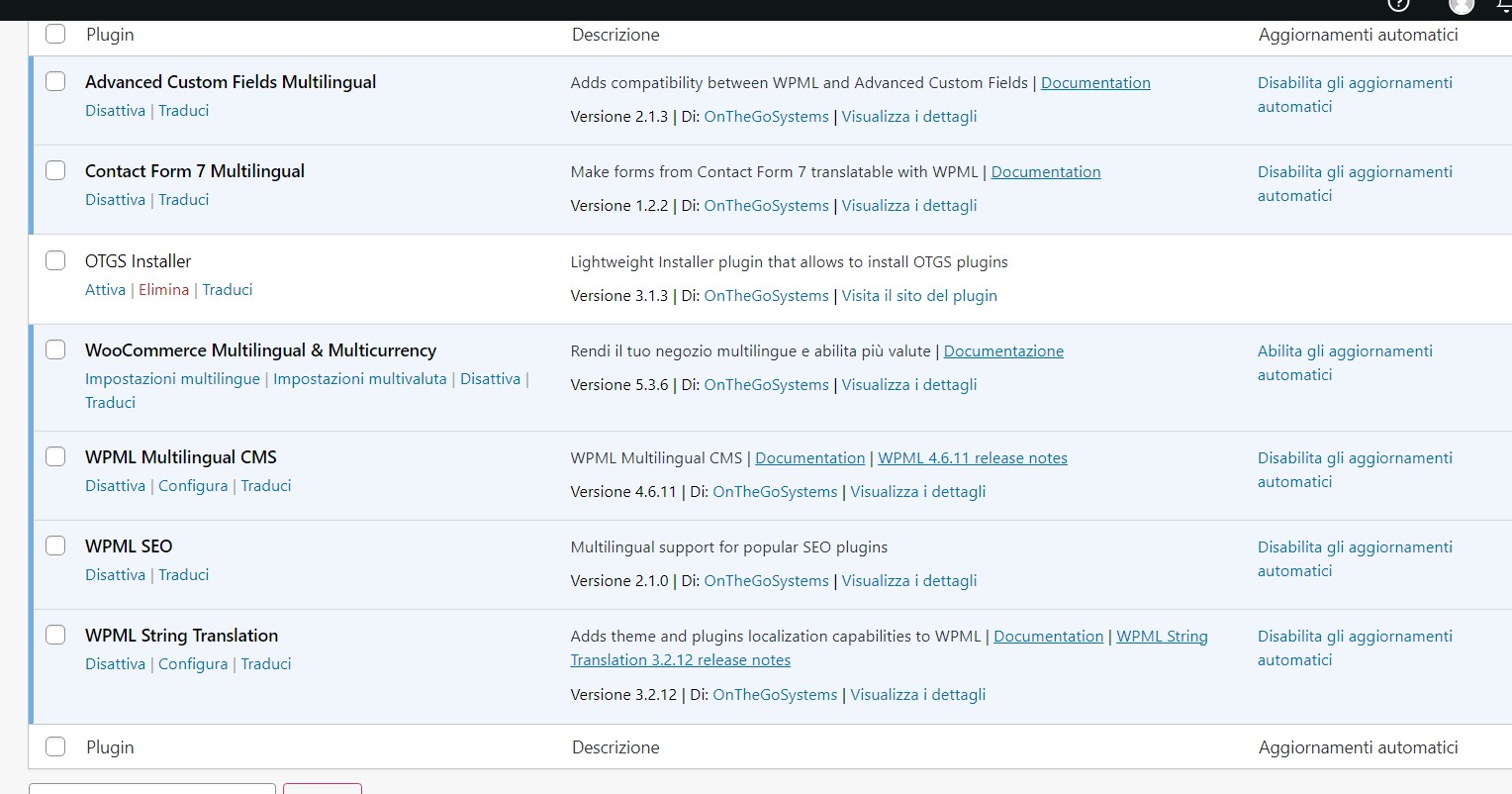This screenshot has height=794, width=1512.
Task: Click the WPML Multilingual CMS plugin name
Action: 181,457
